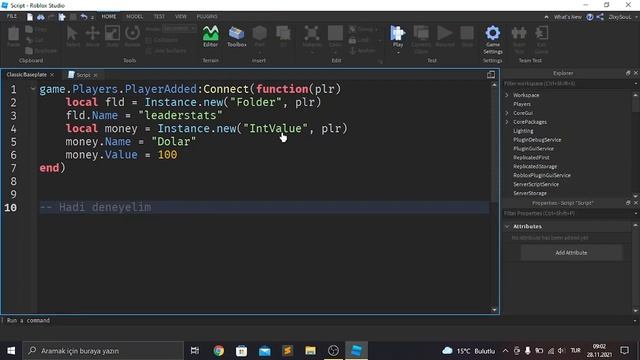Click the Paste clipboard icon
Viewport: 640px width, 360px height.
(x=13, y=36)
